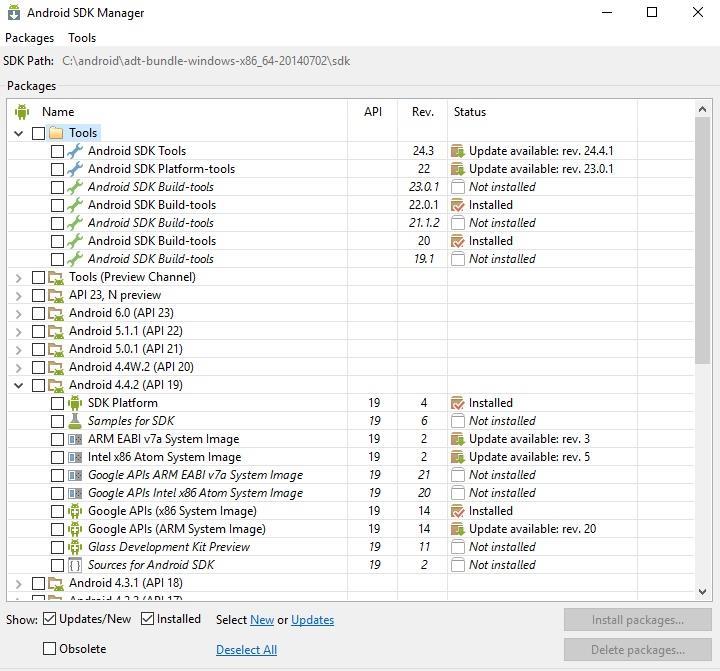
Task: Click the braces icon of Sources for Android SDK
Action: 75,565
